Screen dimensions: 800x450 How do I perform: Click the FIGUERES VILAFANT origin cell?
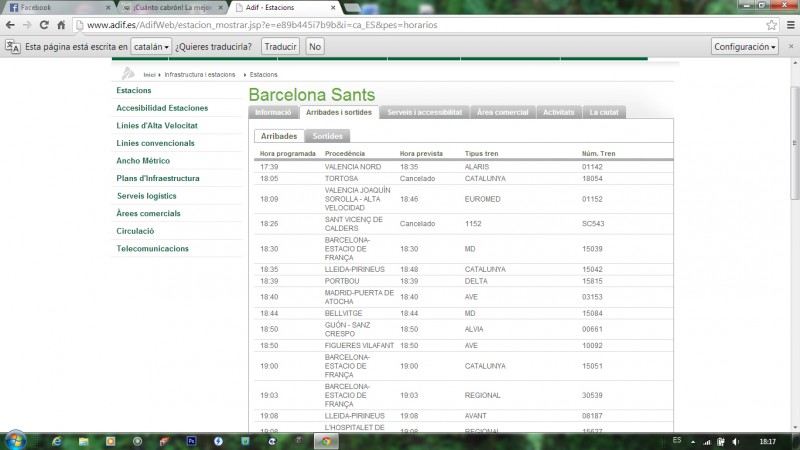pyautogui.click(x=359, y=345)
